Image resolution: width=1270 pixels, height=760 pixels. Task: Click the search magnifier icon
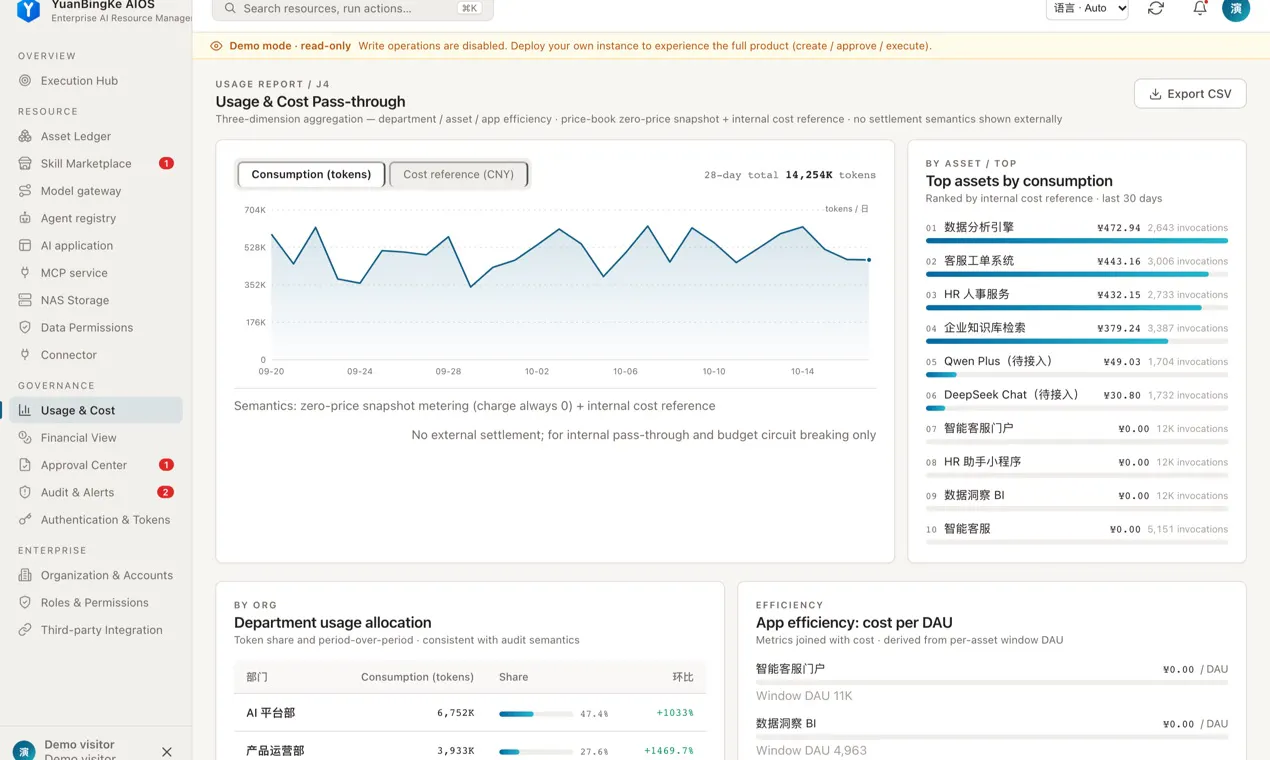point(230,8)
